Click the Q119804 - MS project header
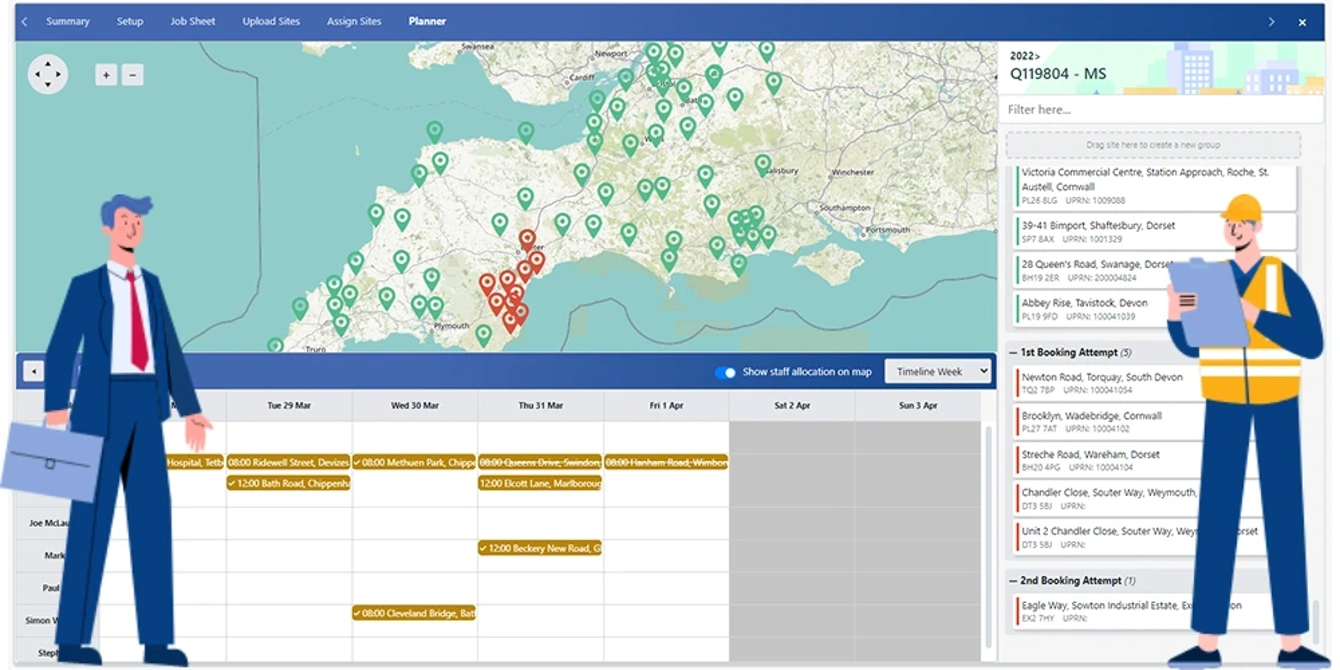The image size is (1340, 670). pyautogui.click(x=1058, y=73)
